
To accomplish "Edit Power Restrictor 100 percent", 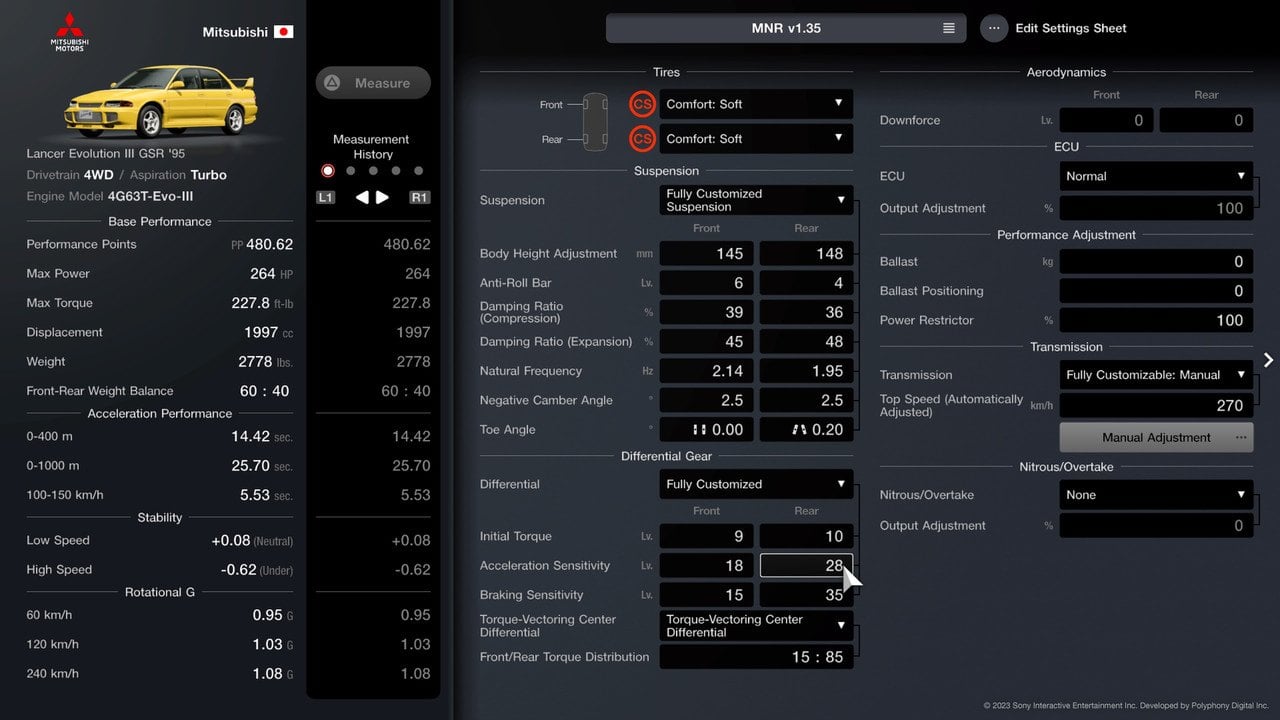I will (1156, 320).
